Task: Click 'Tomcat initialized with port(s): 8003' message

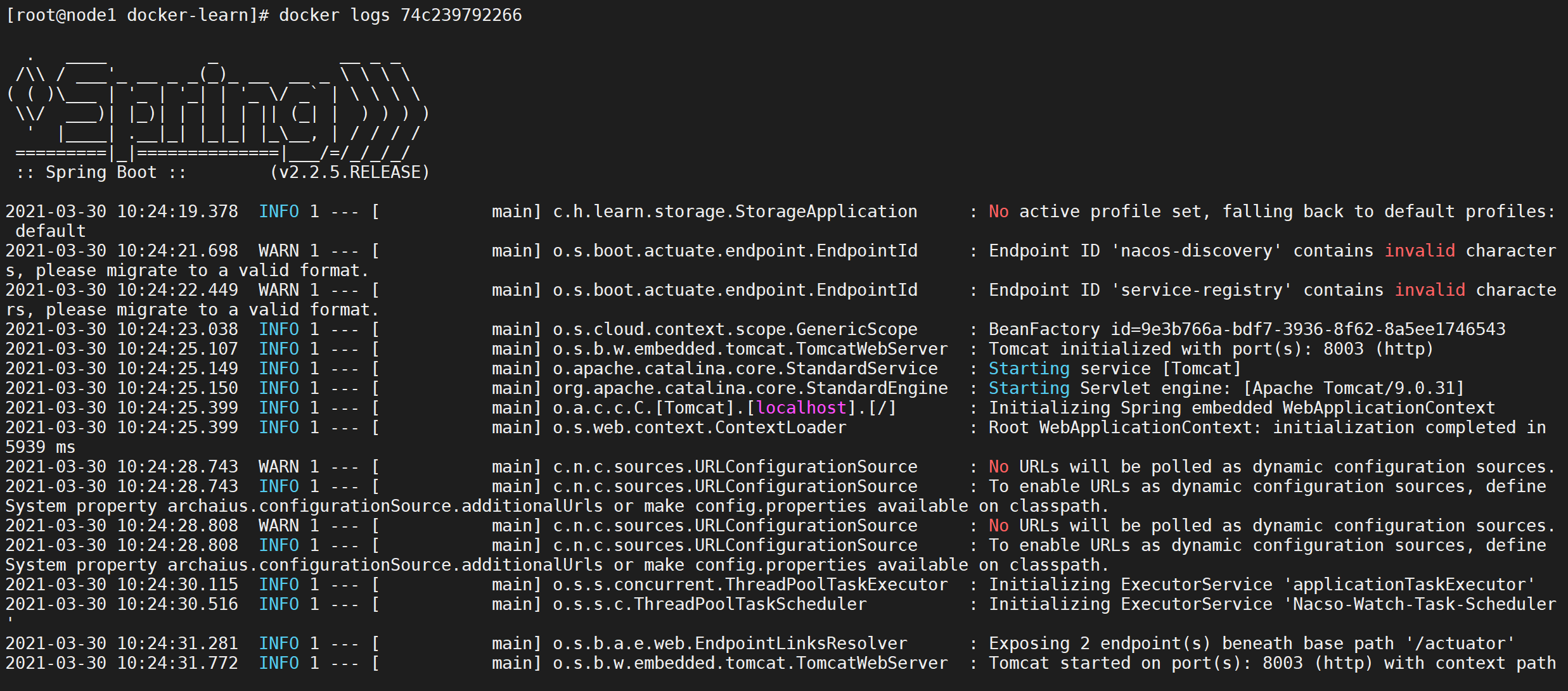Action: [1176, 349]
